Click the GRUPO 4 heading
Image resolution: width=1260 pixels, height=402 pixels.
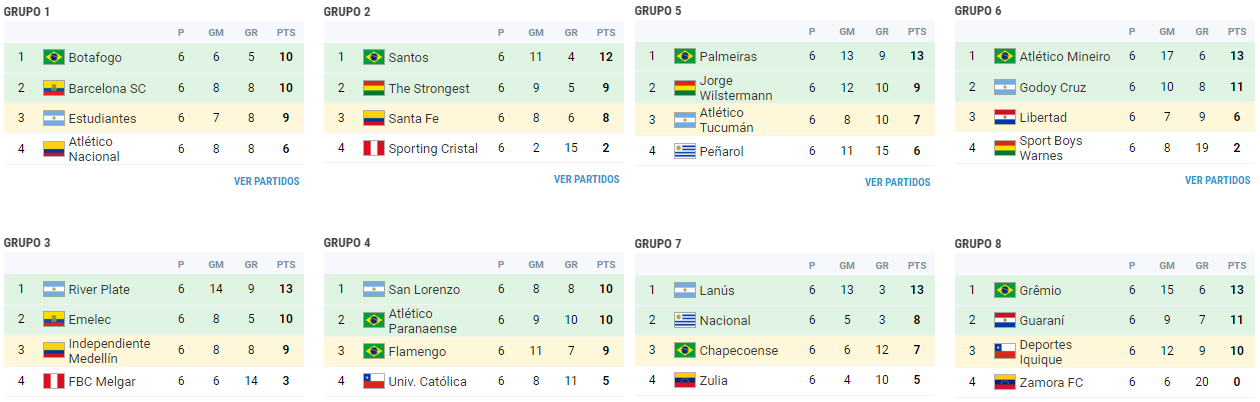[348, 243]
